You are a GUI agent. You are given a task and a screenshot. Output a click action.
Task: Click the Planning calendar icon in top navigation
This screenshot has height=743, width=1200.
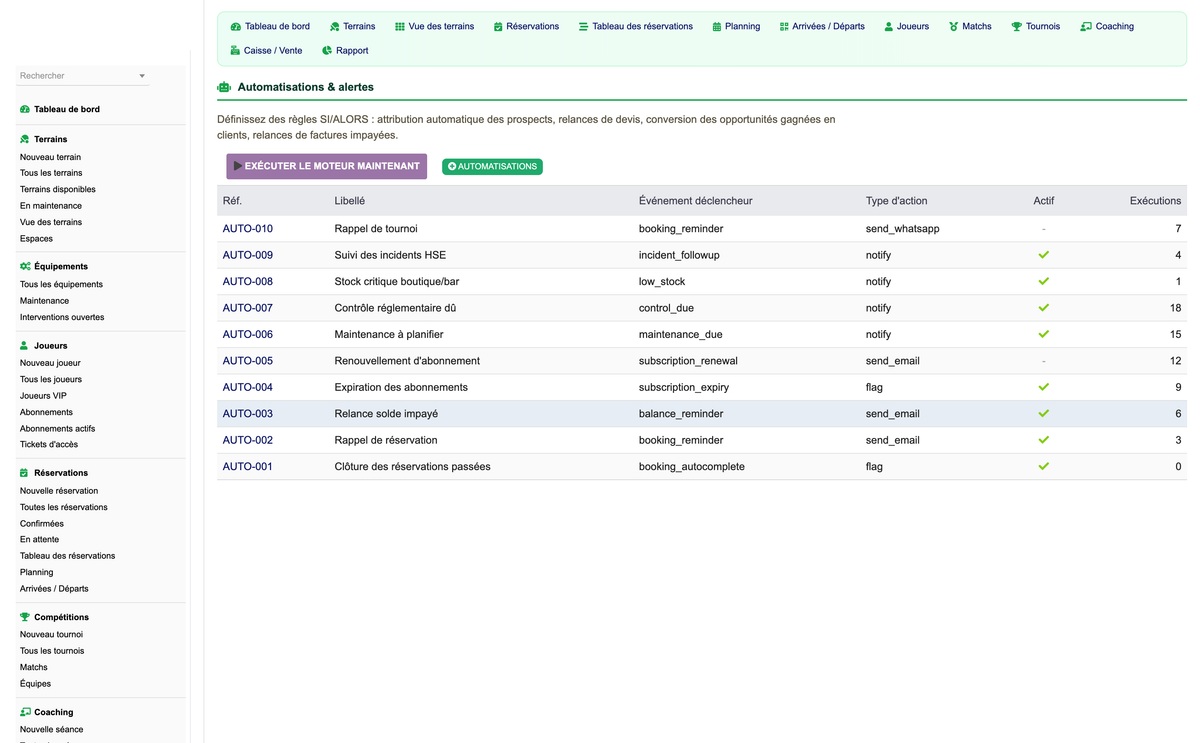pos(717,27)
